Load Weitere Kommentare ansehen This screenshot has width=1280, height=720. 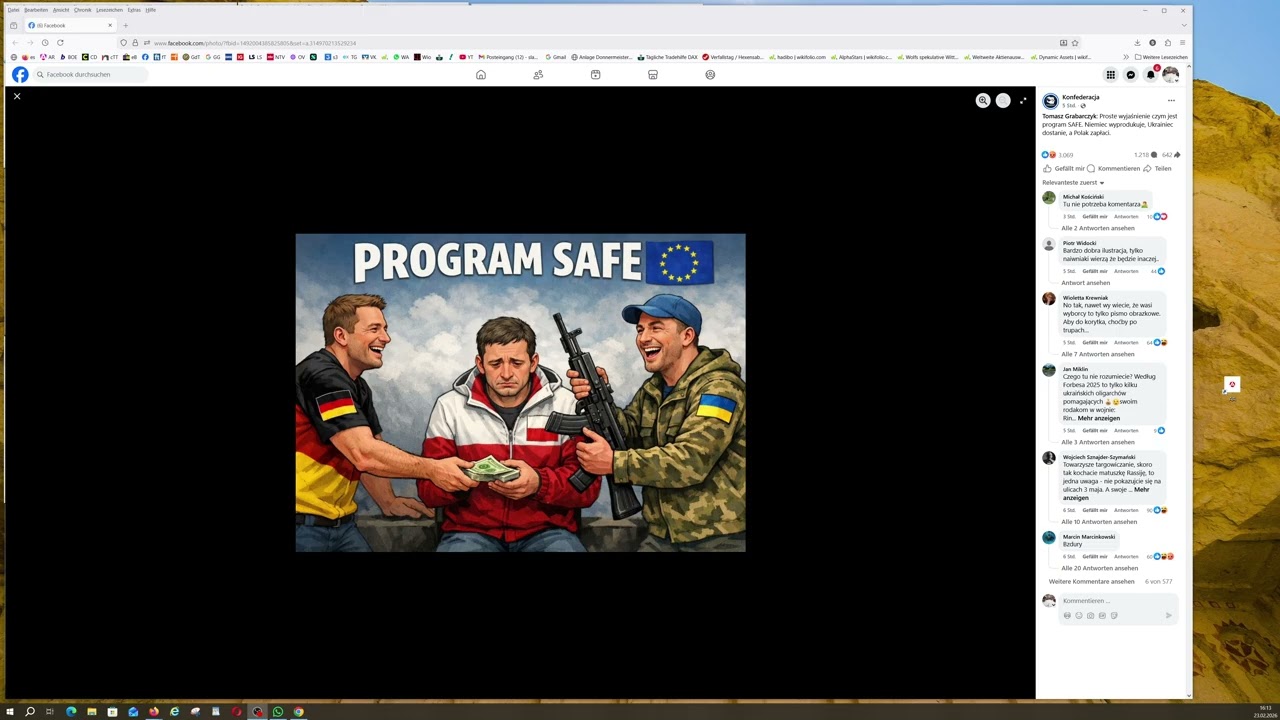(x=1092, y=581)
